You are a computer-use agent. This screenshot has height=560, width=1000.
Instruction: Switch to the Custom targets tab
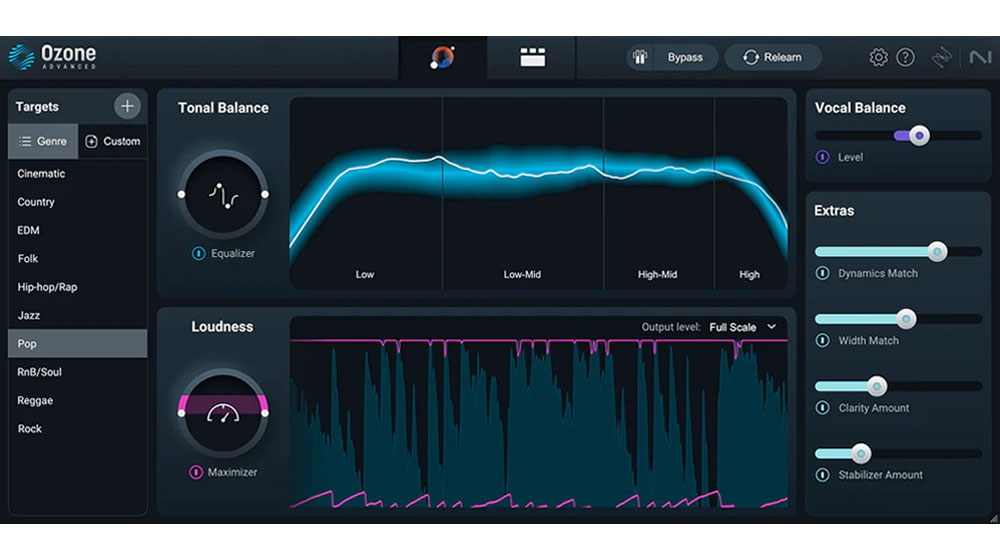[x=112, y=141]
